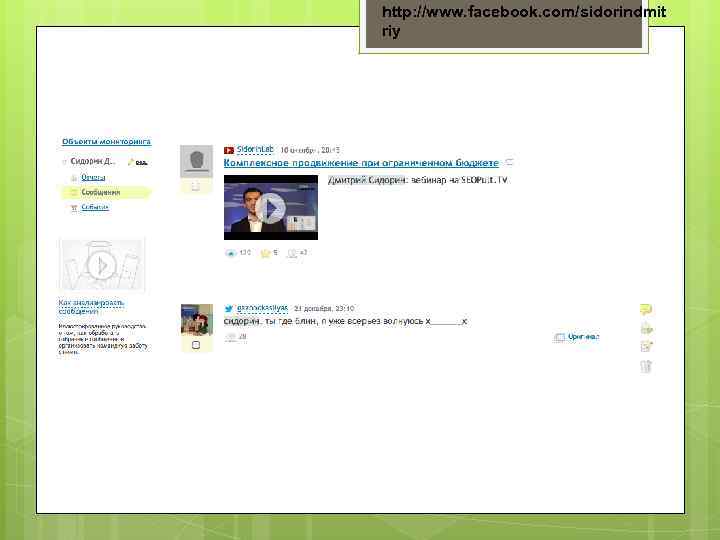720x540 pixels.
Task: Click the small icon after the post title
Action: pos(509,163)
